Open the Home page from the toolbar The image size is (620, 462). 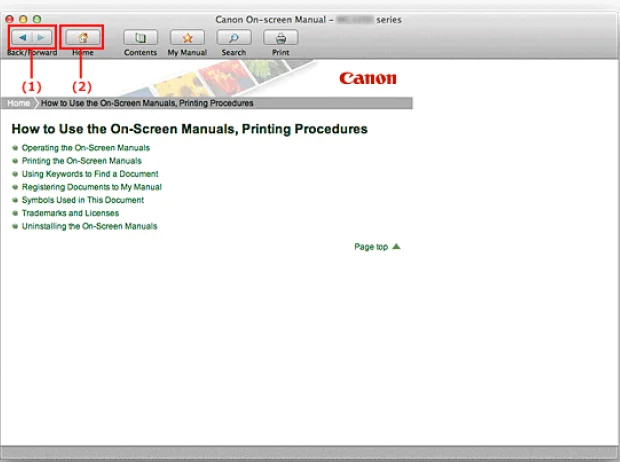pyautogui.click(x=83, y=38)
